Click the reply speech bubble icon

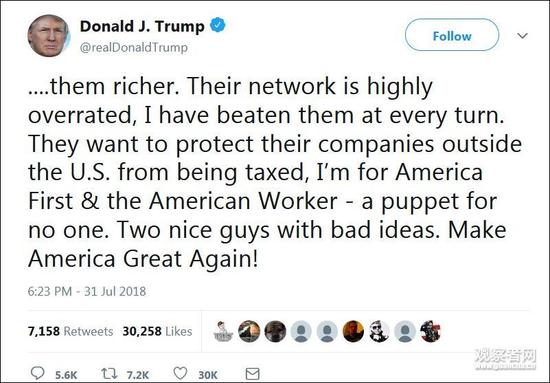tap(38, 373)
